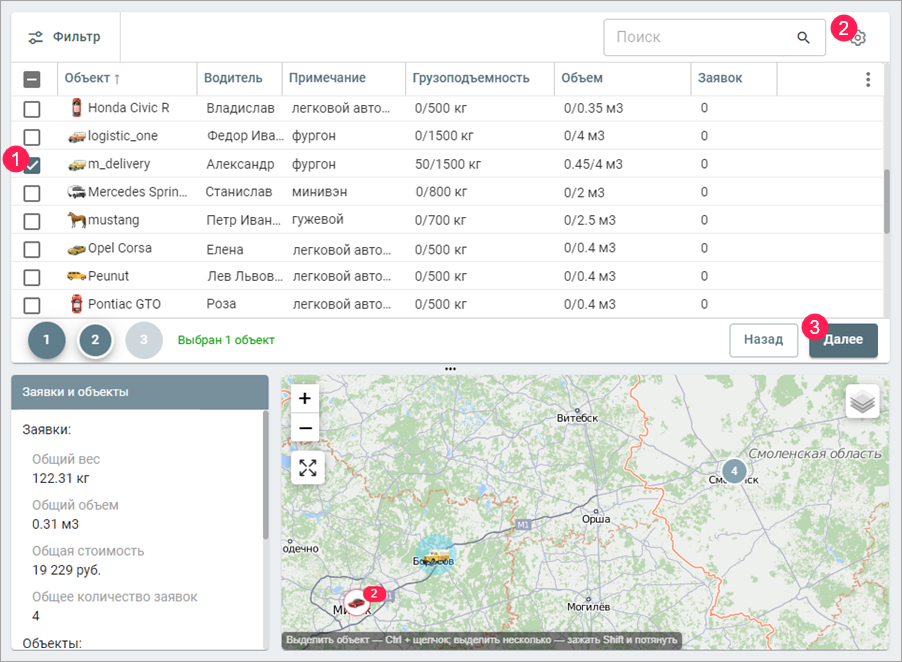The image size is (902, 662).
Task: Toggle fullscreen map view
Action: pos(307,467)
